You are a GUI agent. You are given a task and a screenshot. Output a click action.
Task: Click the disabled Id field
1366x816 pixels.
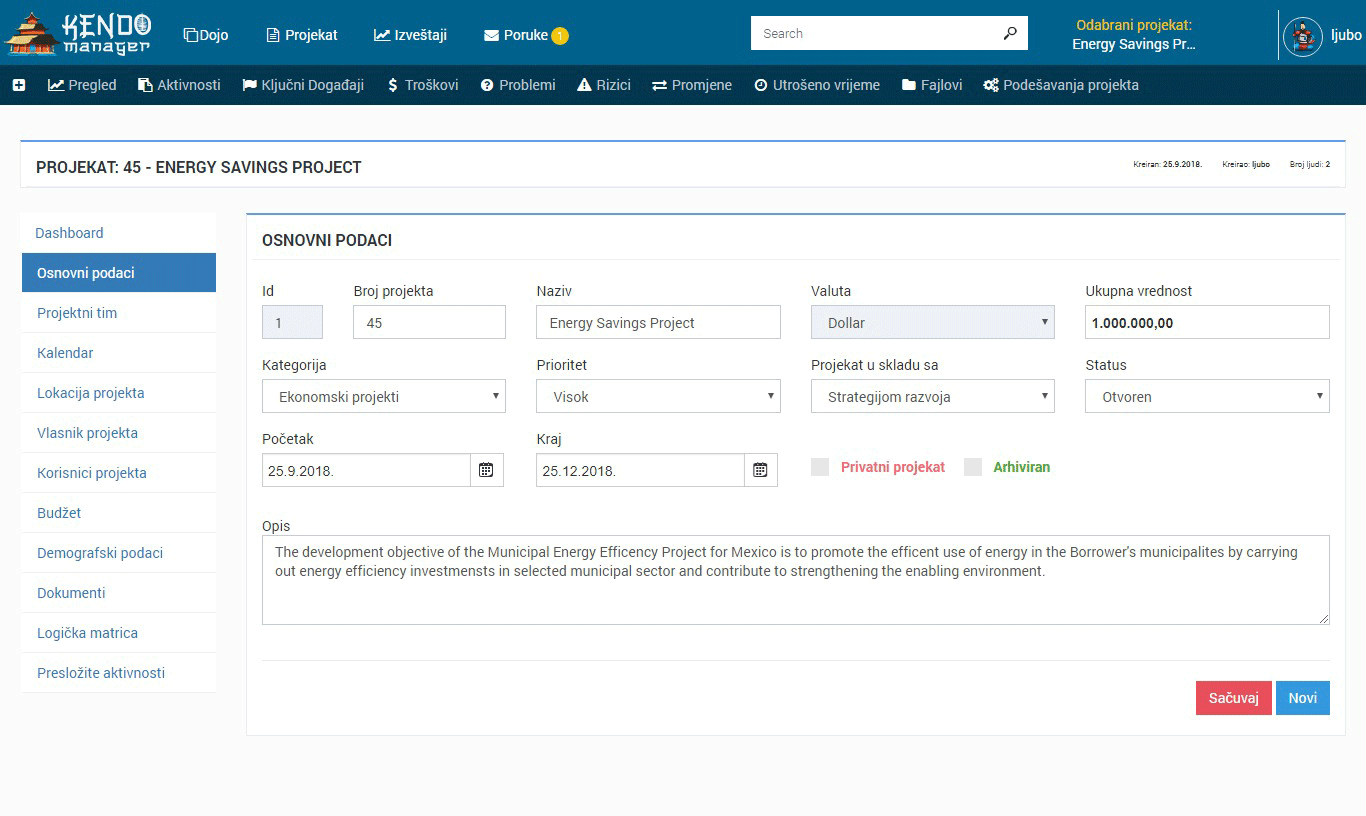point(292,322)
